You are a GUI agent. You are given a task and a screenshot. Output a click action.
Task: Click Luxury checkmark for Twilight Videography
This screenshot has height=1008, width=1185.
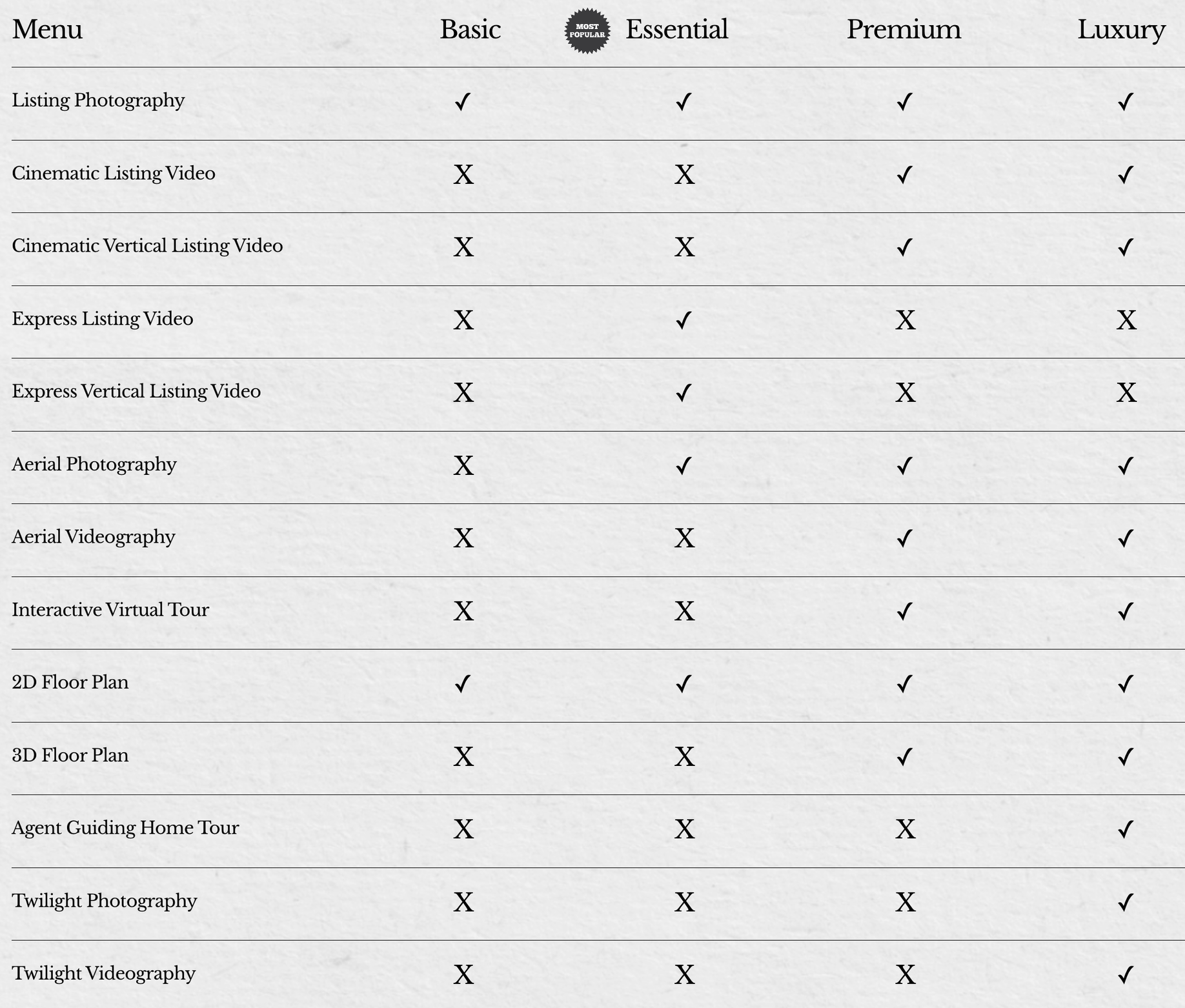(x=1126, y=974)
